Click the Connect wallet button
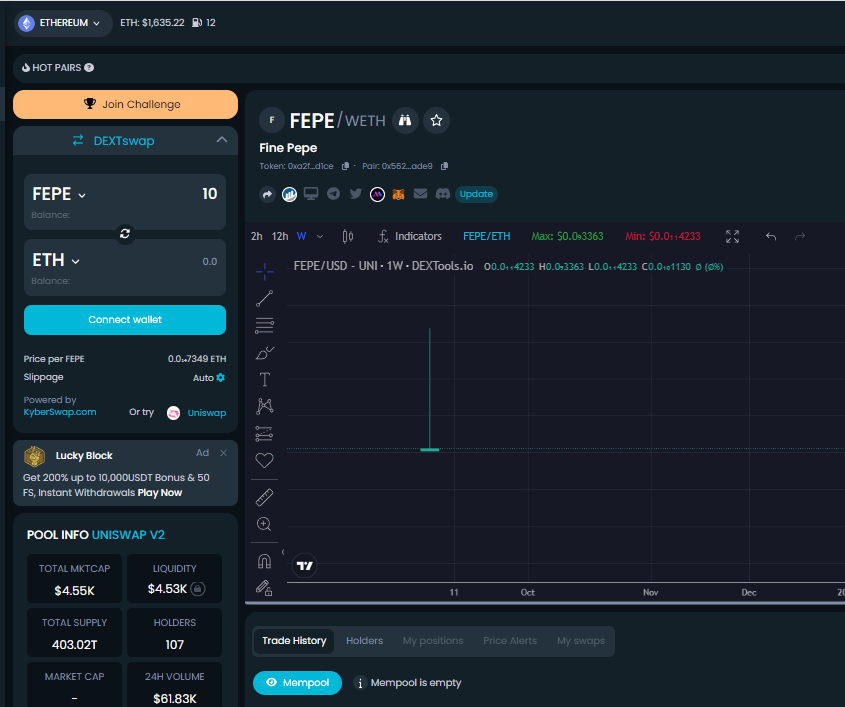The width and height of the screenshot is (845, 707). pyautogui.click(x=125, y=320)
